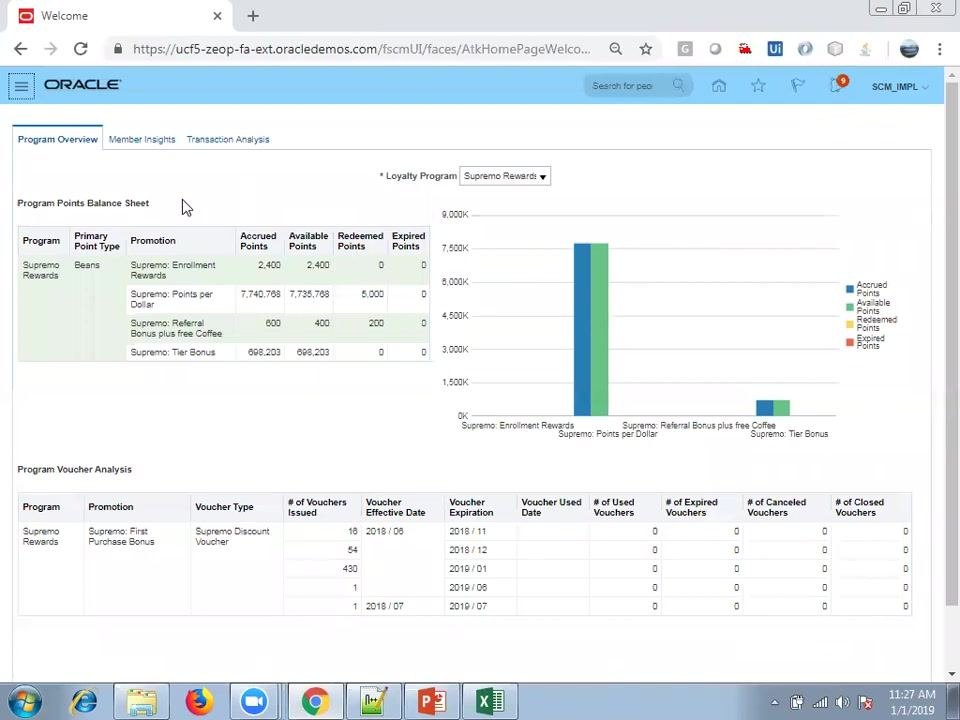The image size is (960, 720).
Task: Click the browser address bar URL
Action: pos(361,49)
